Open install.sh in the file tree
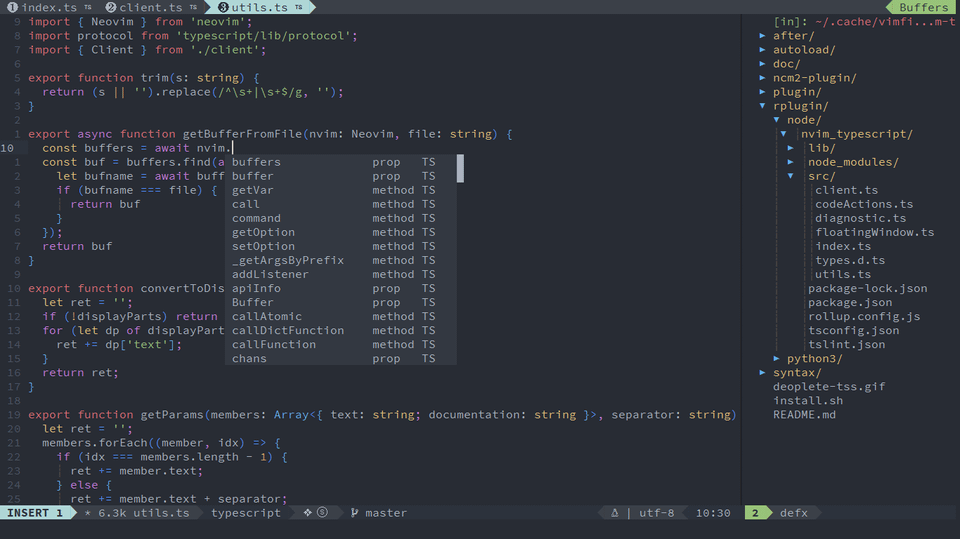Image resolution: width=960 pixels, height=539 pixels. click(808, 401)
